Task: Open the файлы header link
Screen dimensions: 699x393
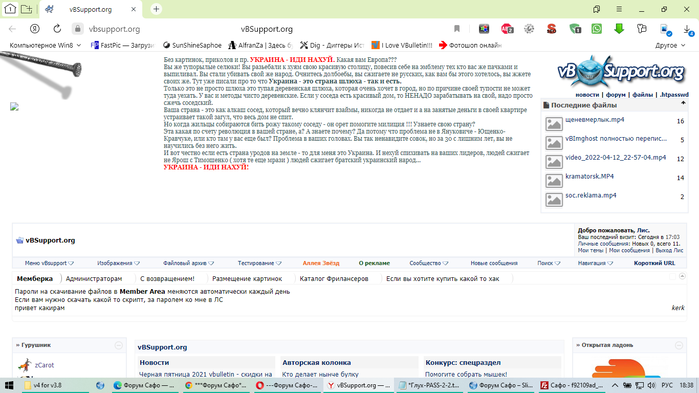Action: [642, 94]
